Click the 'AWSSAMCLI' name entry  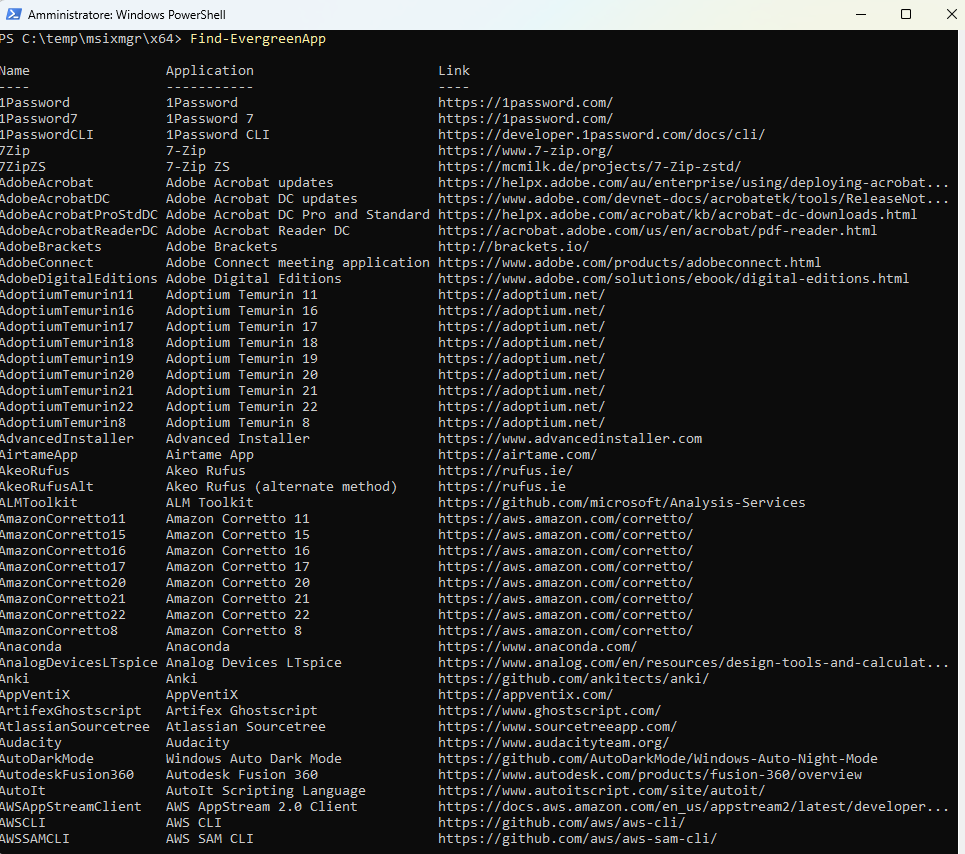pyautogui.click(x=34, y=839)
